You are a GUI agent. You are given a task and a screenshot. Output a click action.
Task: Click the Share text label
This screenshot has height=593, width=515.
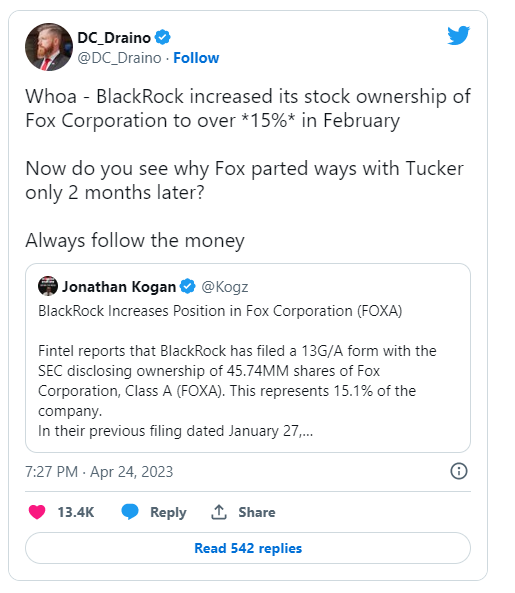[257, 512]
